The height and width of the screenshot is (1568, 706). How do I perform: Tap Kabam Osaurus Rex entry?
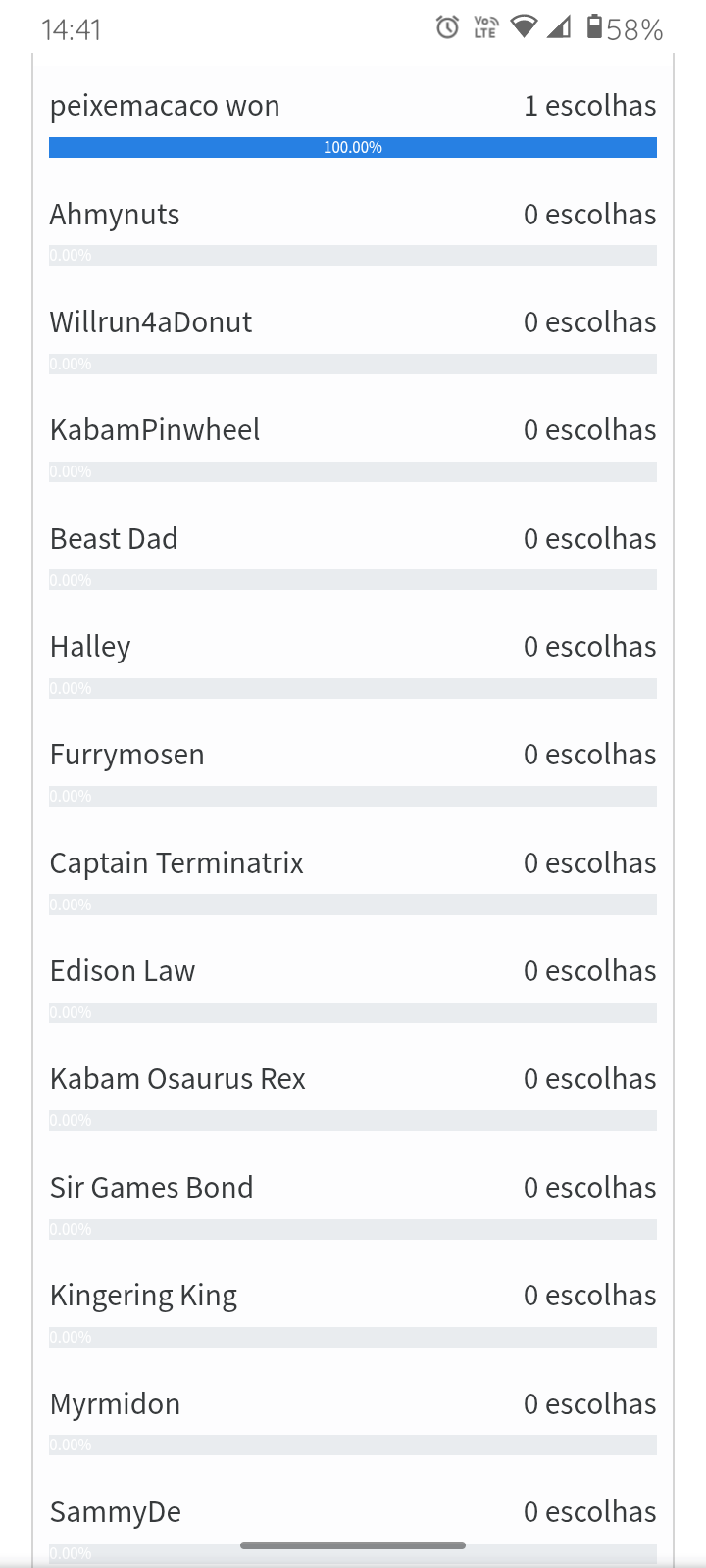(177, 1079)
